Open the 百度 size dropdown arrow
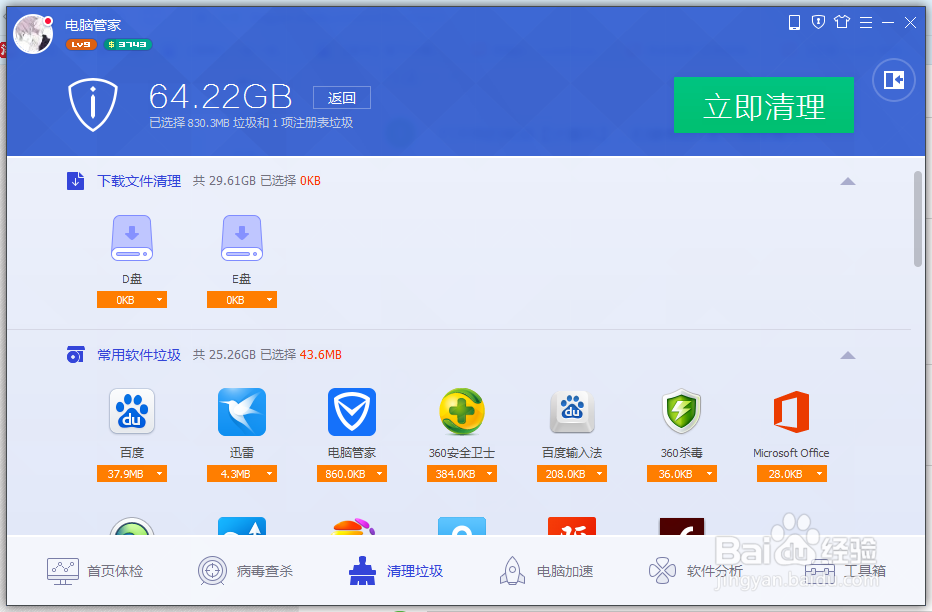 coord(160,473)
